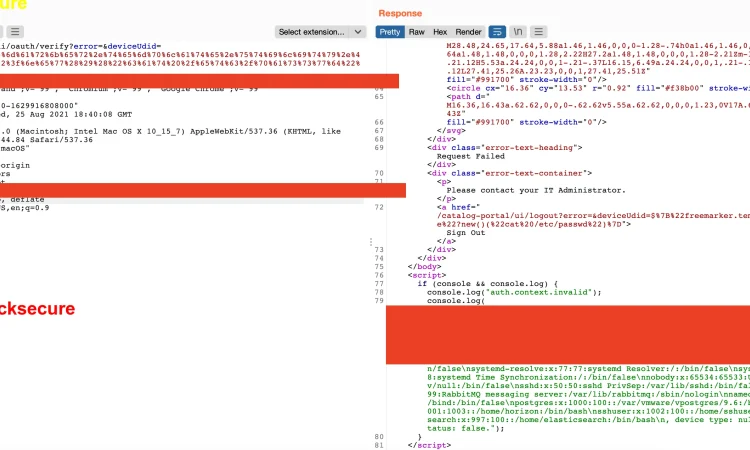750x450 pixels.
Task: Toggle the \n non-printable characters button
Action: (518, 32)
